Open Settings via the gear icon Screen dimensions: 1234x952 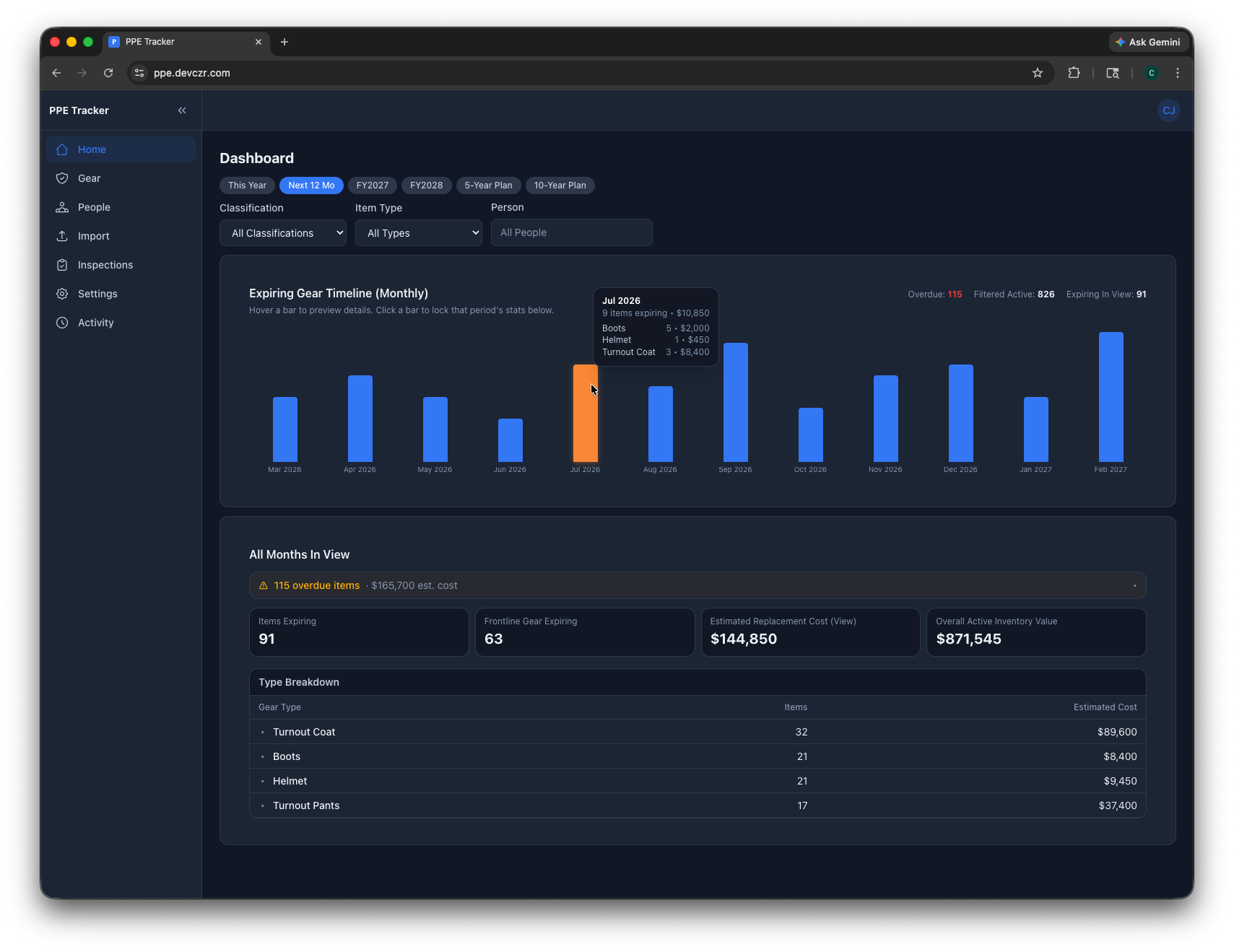[x=63, y=294]
